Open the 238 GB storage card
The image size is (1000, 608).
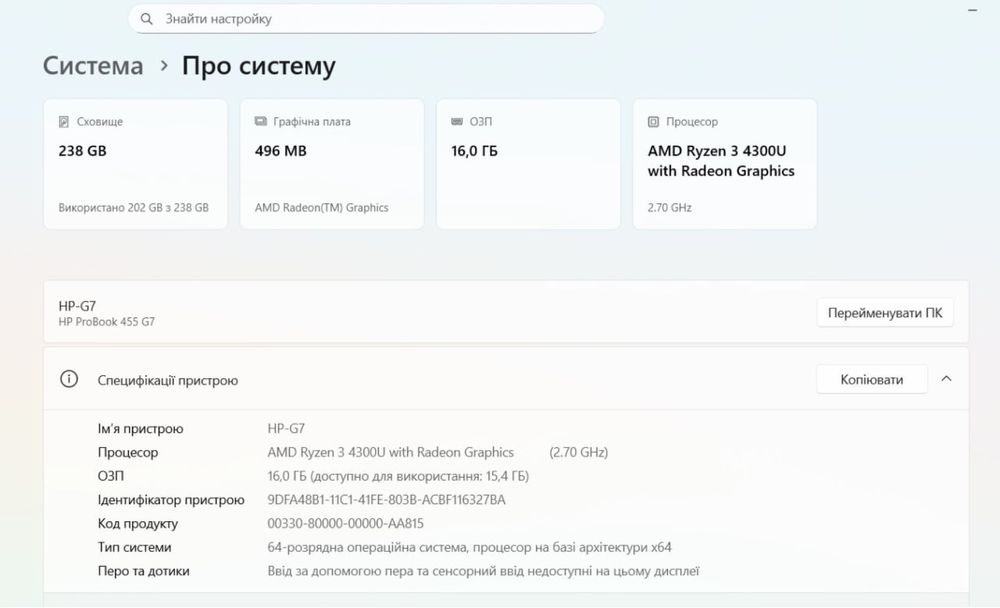click(135, 163)
